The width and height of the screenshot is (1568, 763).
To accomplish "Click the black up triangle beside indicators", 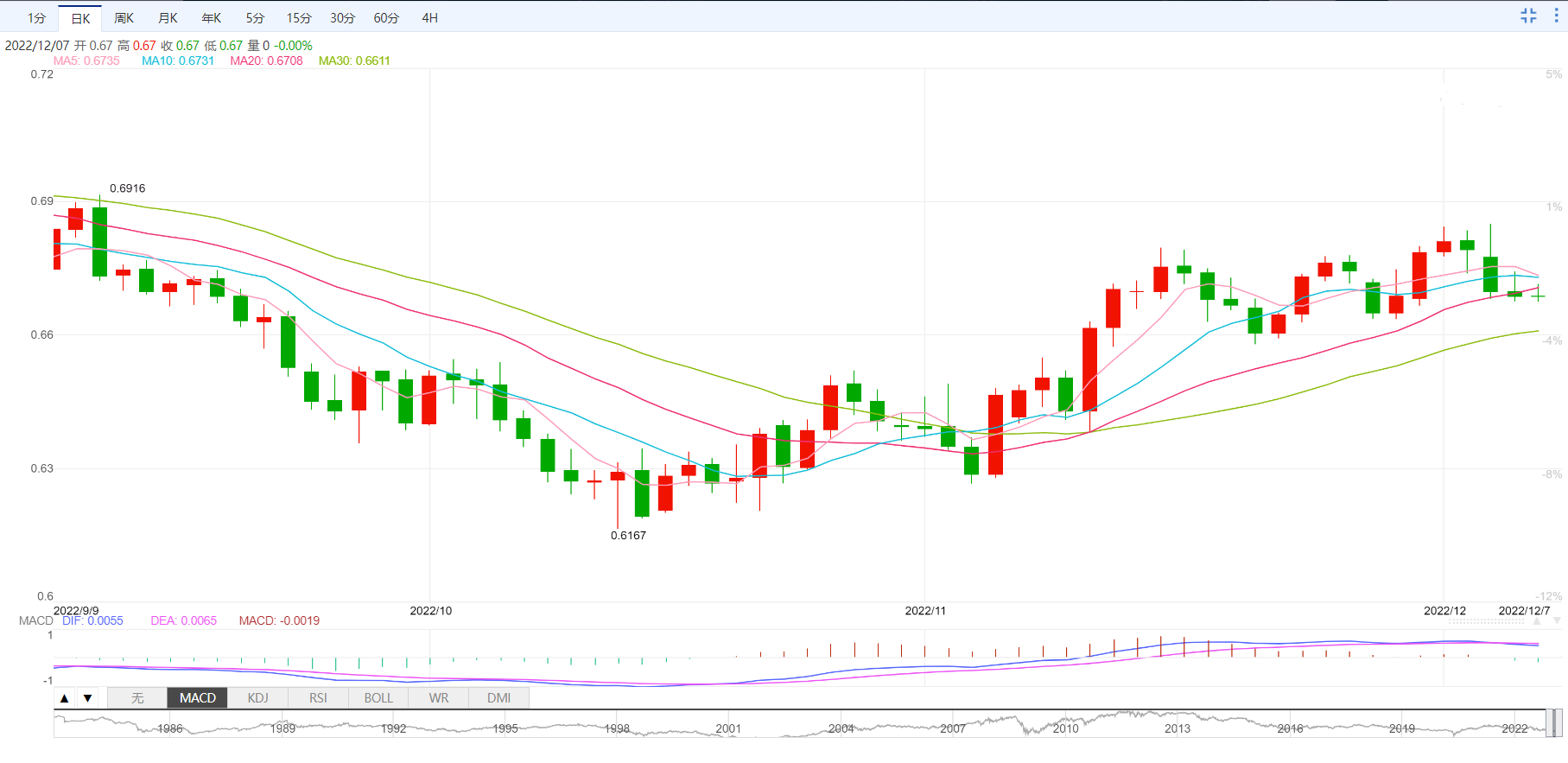I will click(65, 698).
